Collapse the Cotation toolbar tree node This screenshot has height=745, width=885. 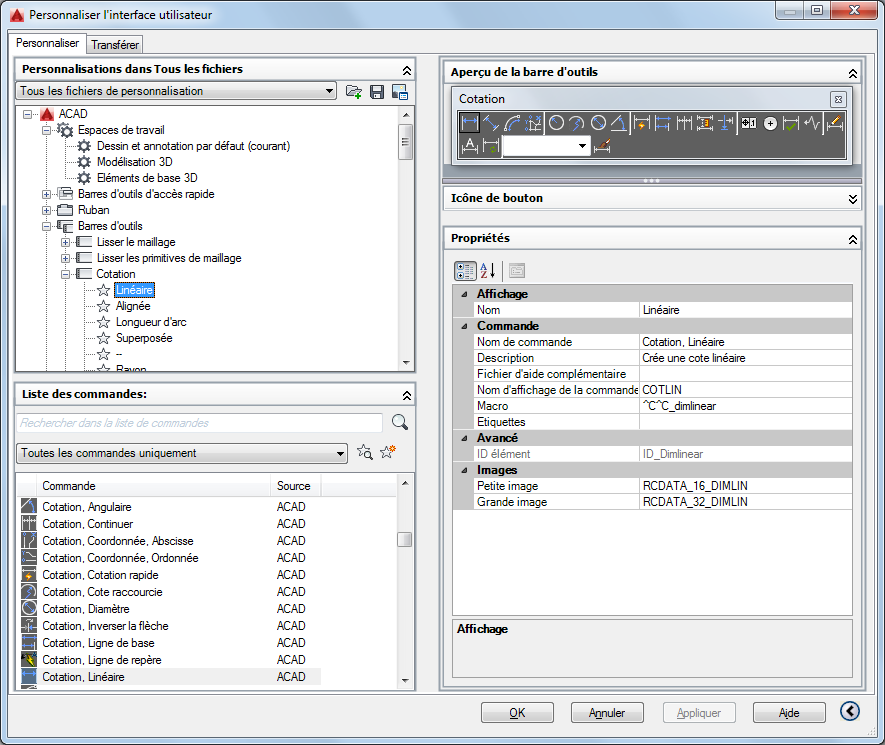[x=65, y=274]
